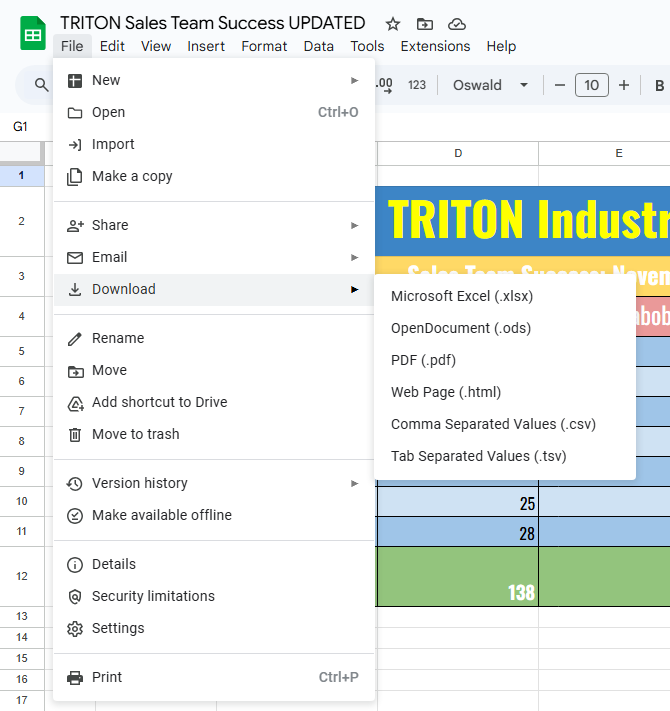Image resolution: width=670 pixels, height=711 pixels.
Task: Apply bold formatting with the B icon
Action: tap(659, 85)
